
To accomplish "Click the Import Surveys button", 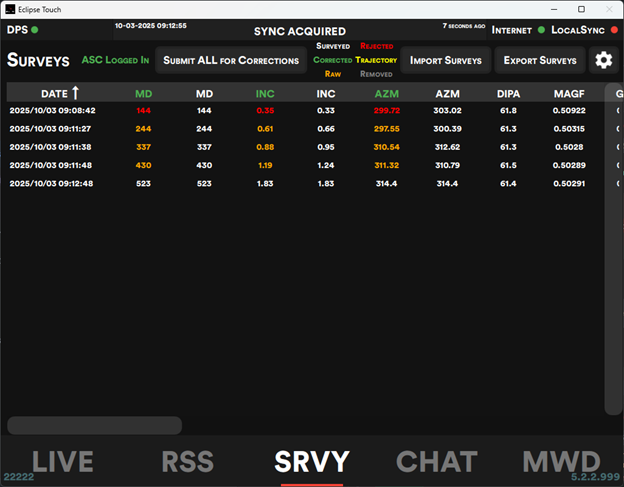I will point(446,60).
